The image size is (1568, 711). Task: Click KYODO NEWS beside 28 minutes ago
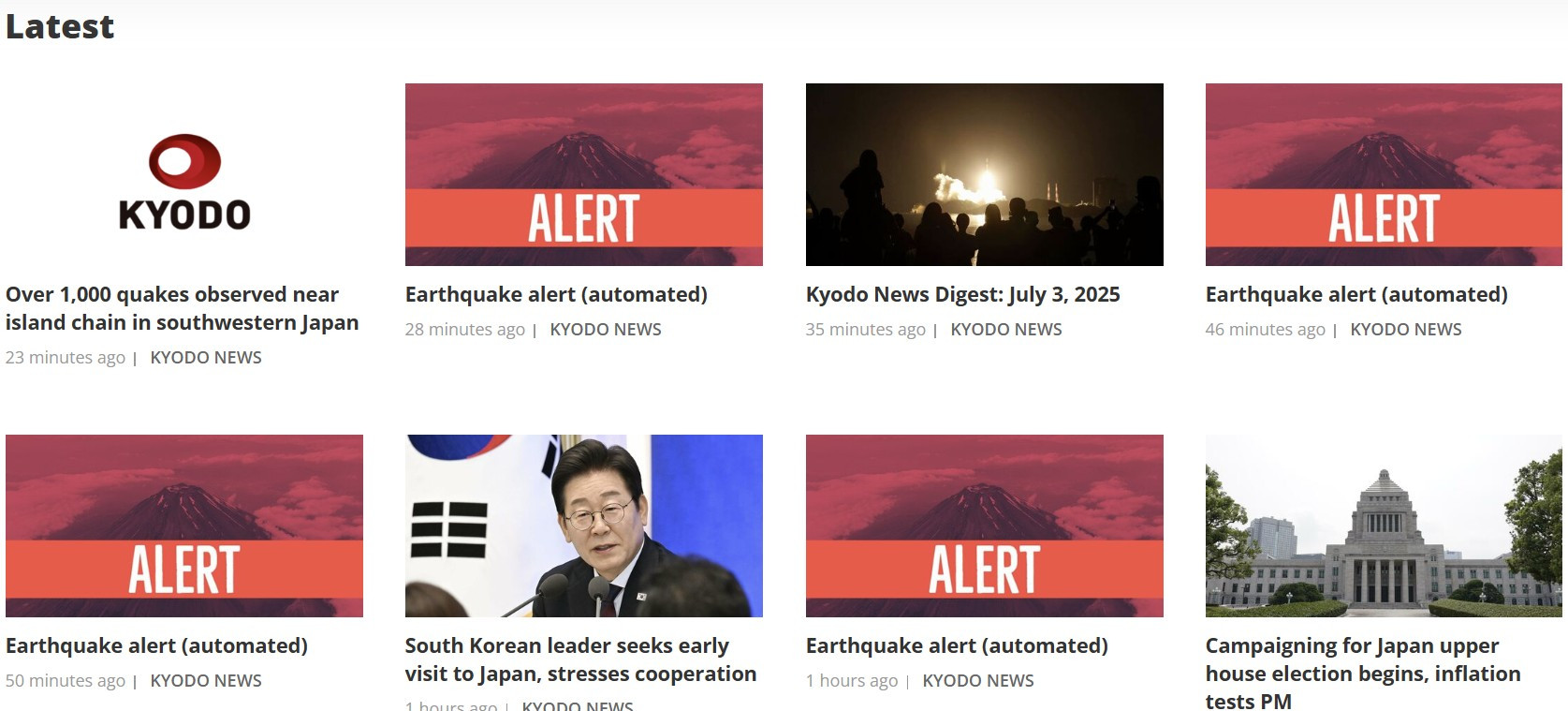(x=606, y=330)
